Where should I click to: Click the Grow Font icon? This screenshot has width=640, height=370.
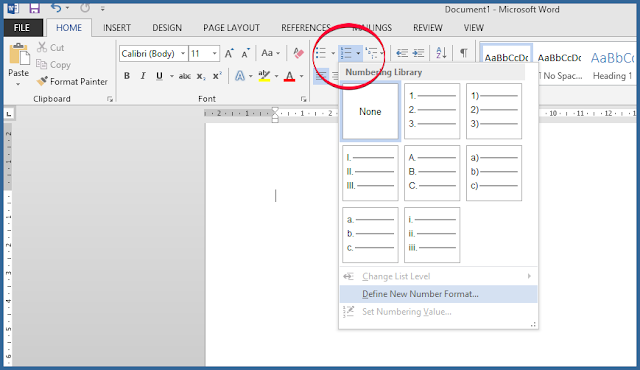[229, 53]
